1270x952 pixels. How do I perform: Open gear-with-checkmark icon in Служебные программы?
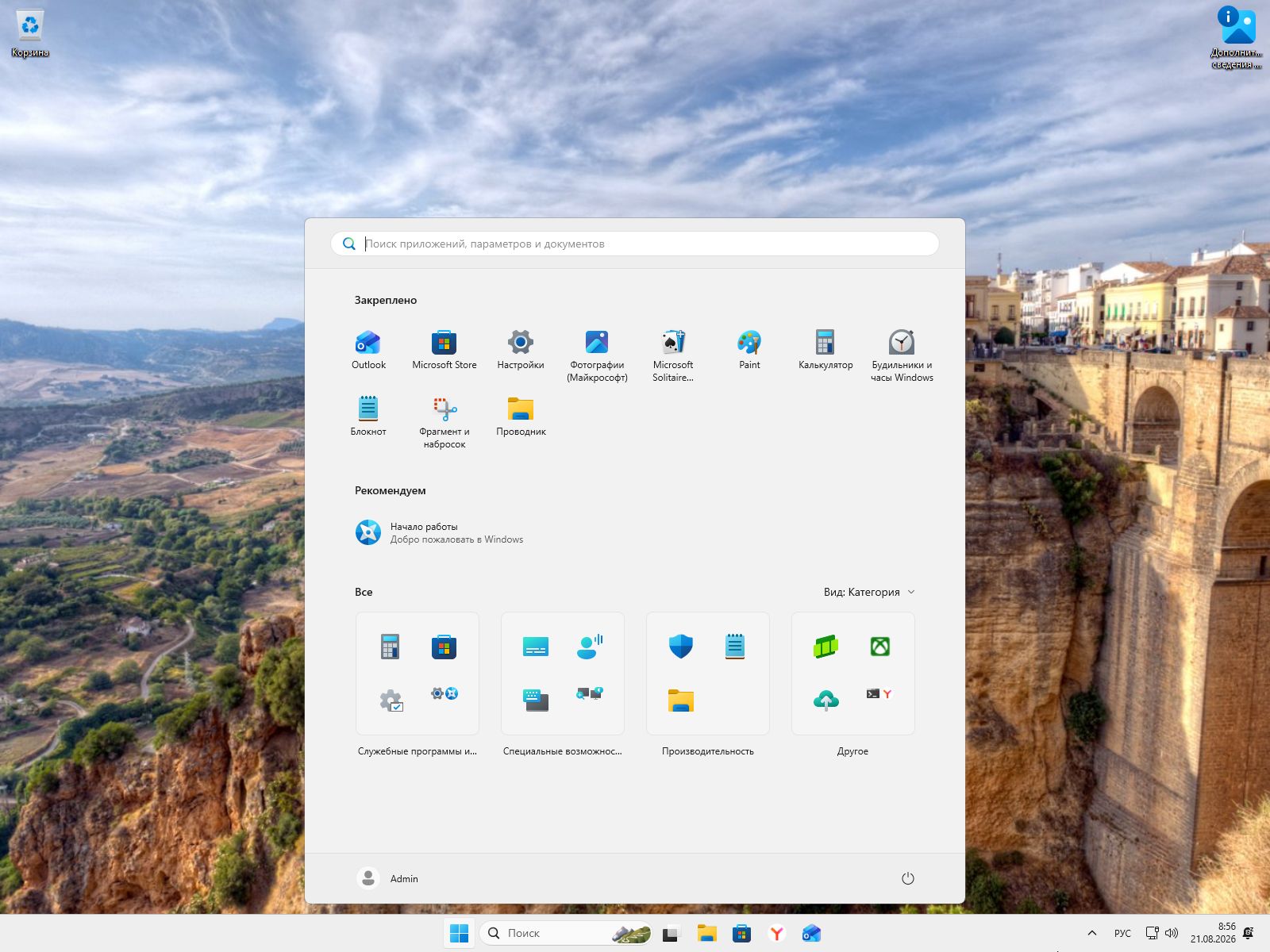click(x=391, y=701)
